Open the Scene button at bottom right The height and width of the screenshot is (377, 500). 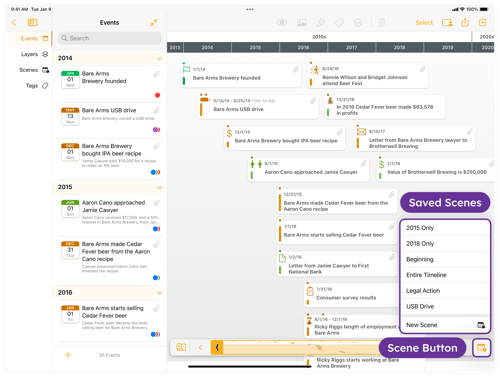(482, 348)
